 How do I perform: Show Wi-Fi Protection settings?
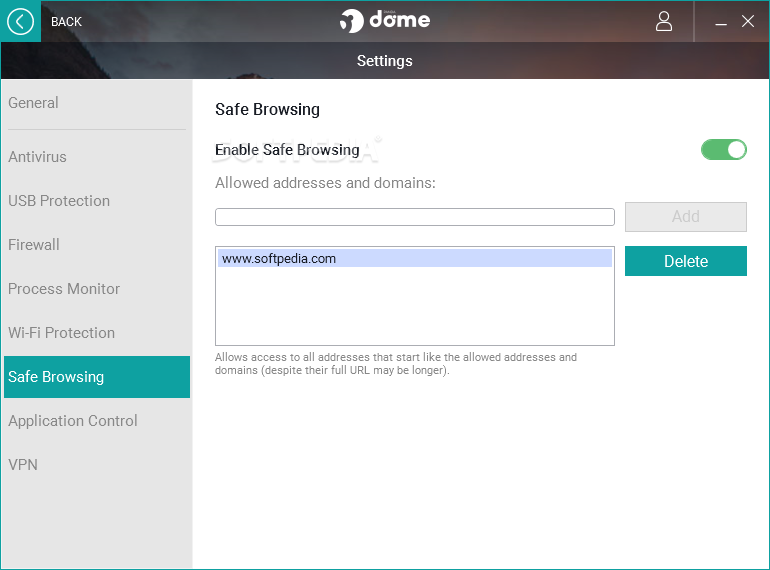click(x=61, y=332)
